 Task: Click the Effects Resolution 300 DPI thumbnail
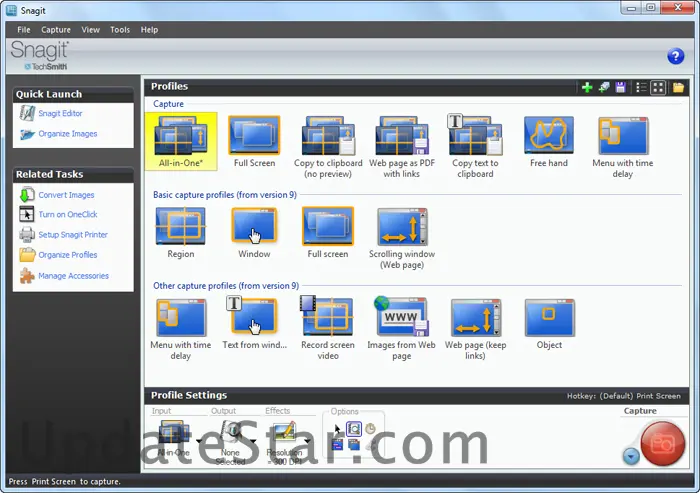(x=284, y=433)
